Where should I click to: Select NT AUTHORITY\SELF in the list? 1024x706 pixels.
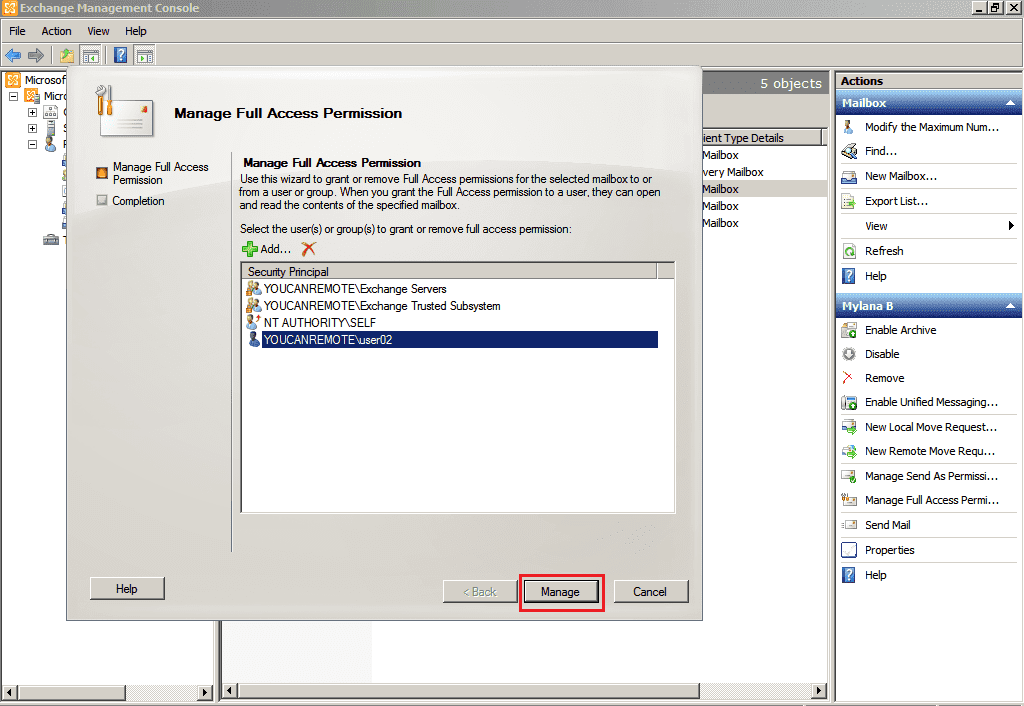(x=312, y=323)
